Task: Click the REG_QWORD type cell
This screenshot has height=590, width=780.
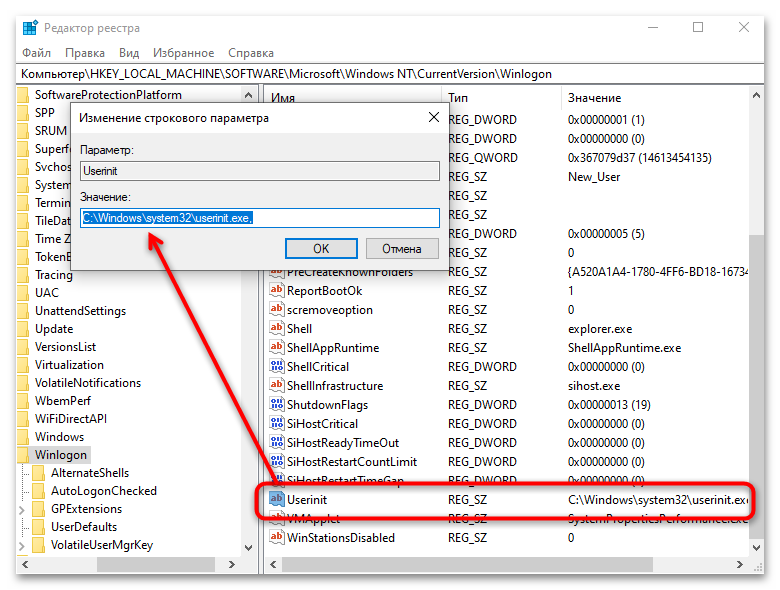Action: [483, 158]
